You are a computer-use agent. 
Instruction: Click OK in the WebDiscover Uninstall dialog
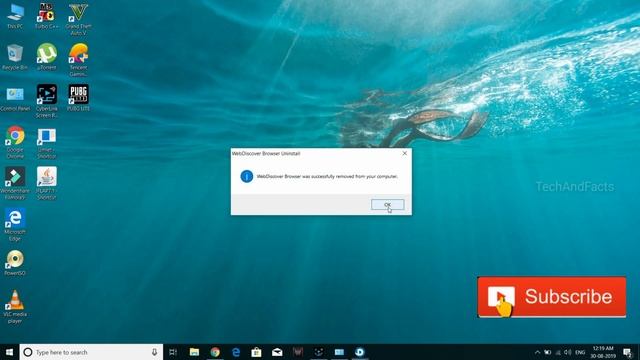tap(387, 204)
